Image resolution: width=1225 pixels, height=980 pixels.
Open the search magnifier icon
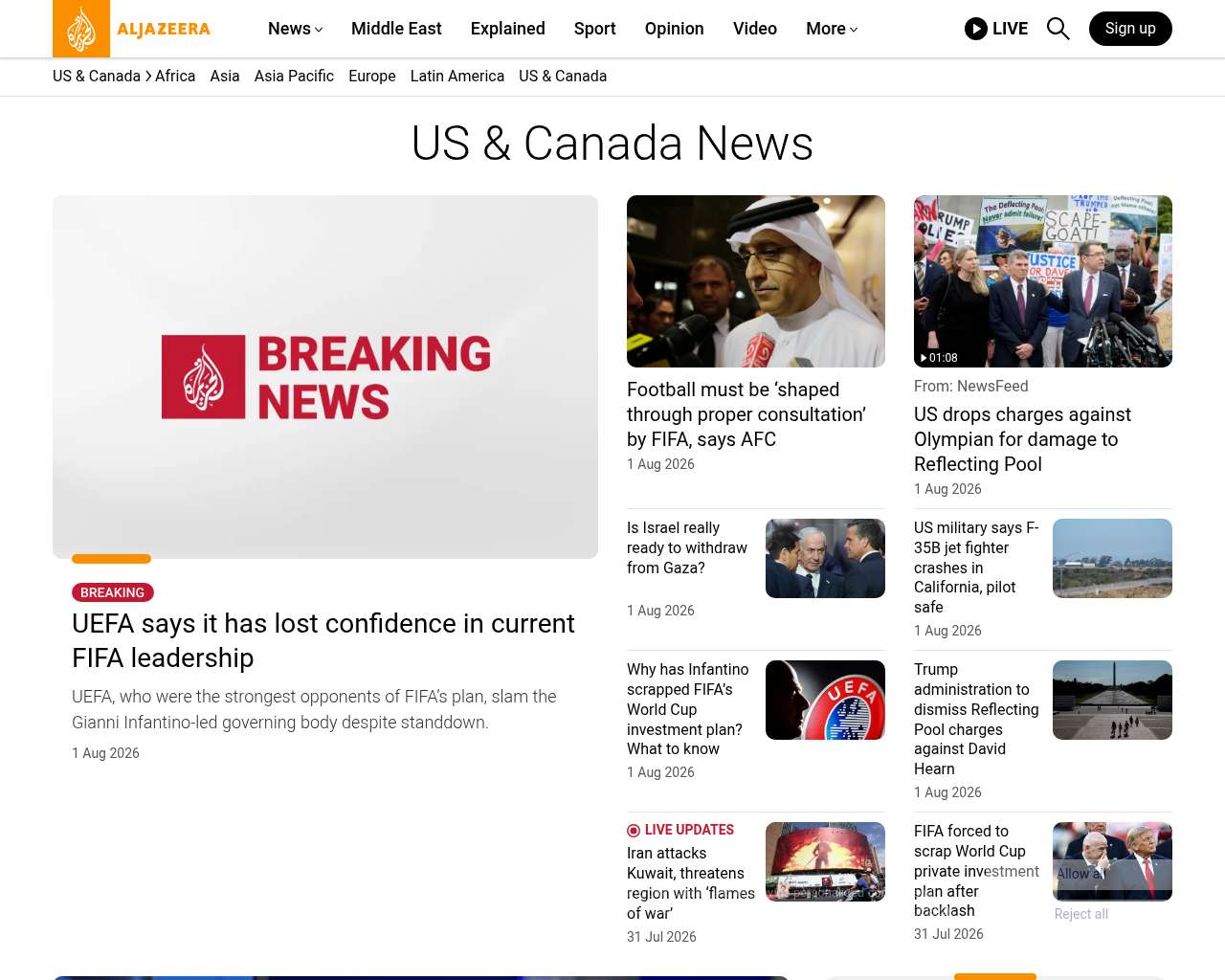point(1058,29)
